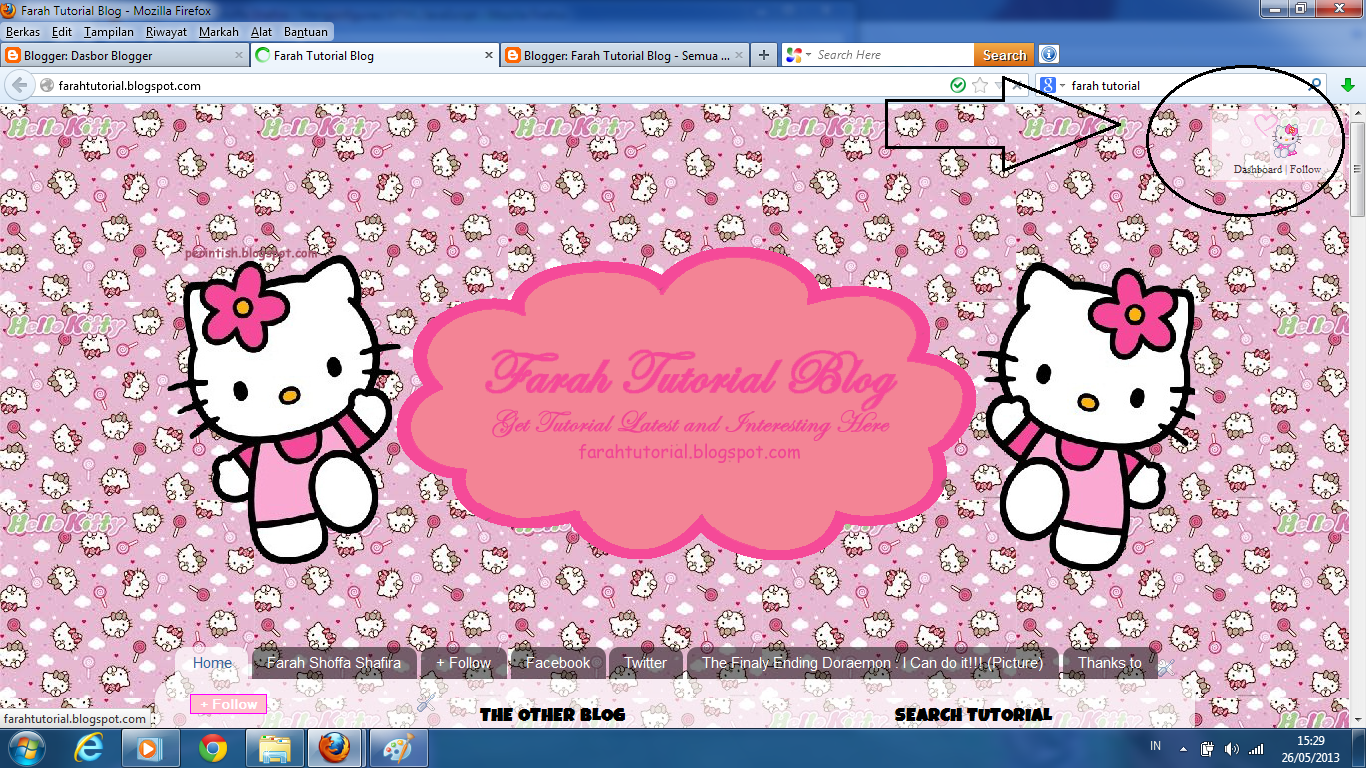Open a new tab with plus button
1366x768 pixels.
click(764, 55)
